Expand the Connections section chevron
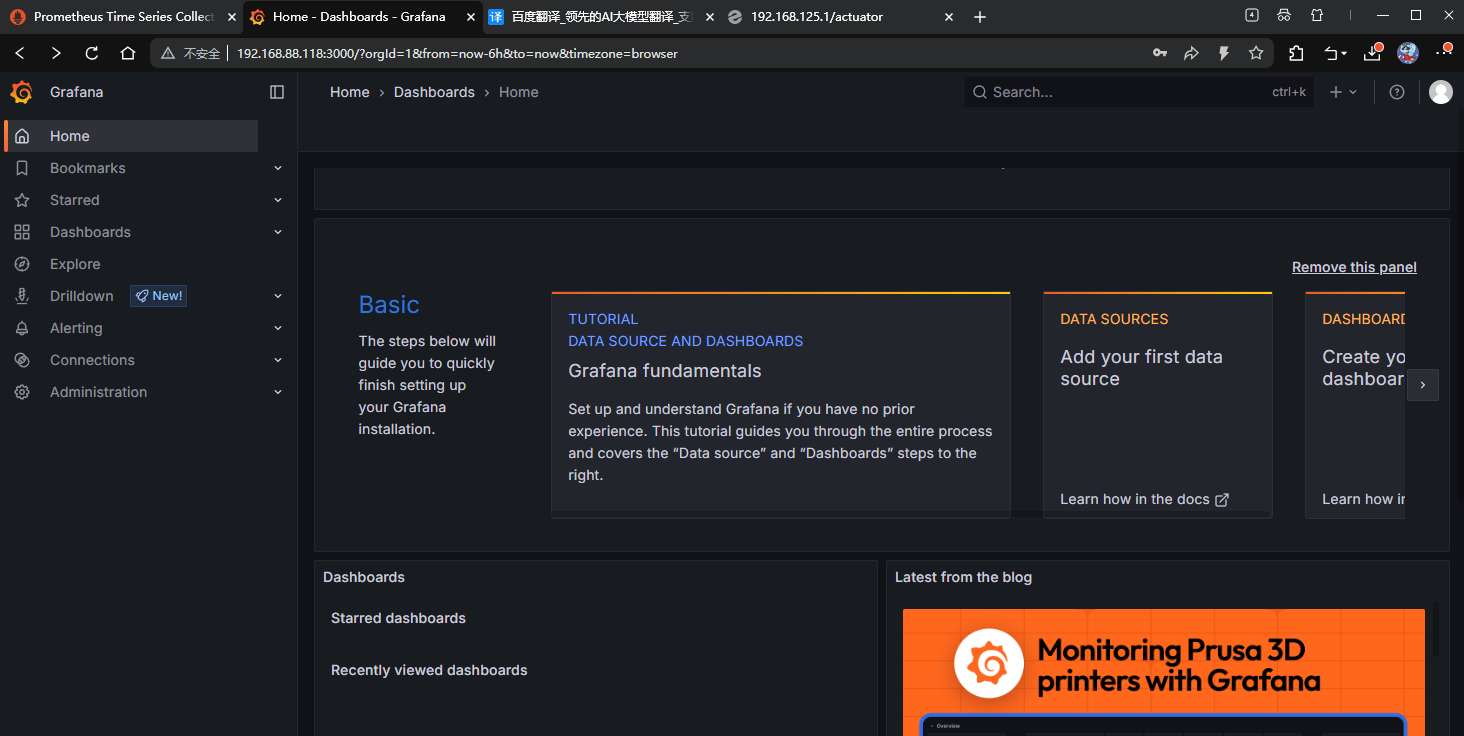1464x736 pixels. 278,360
